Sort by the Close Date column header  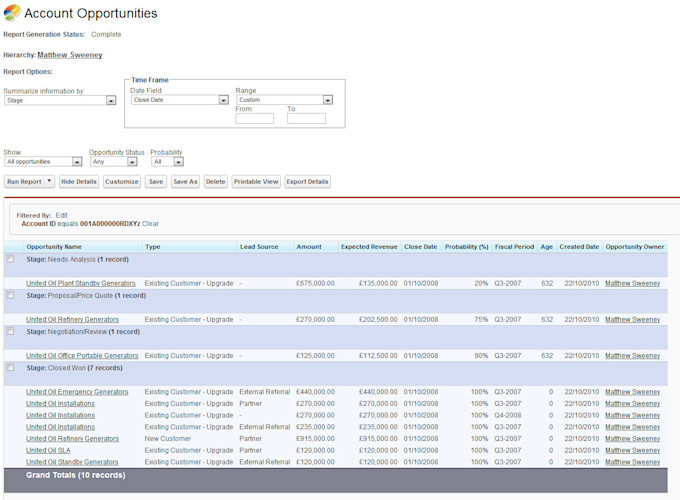click(421, 246)
